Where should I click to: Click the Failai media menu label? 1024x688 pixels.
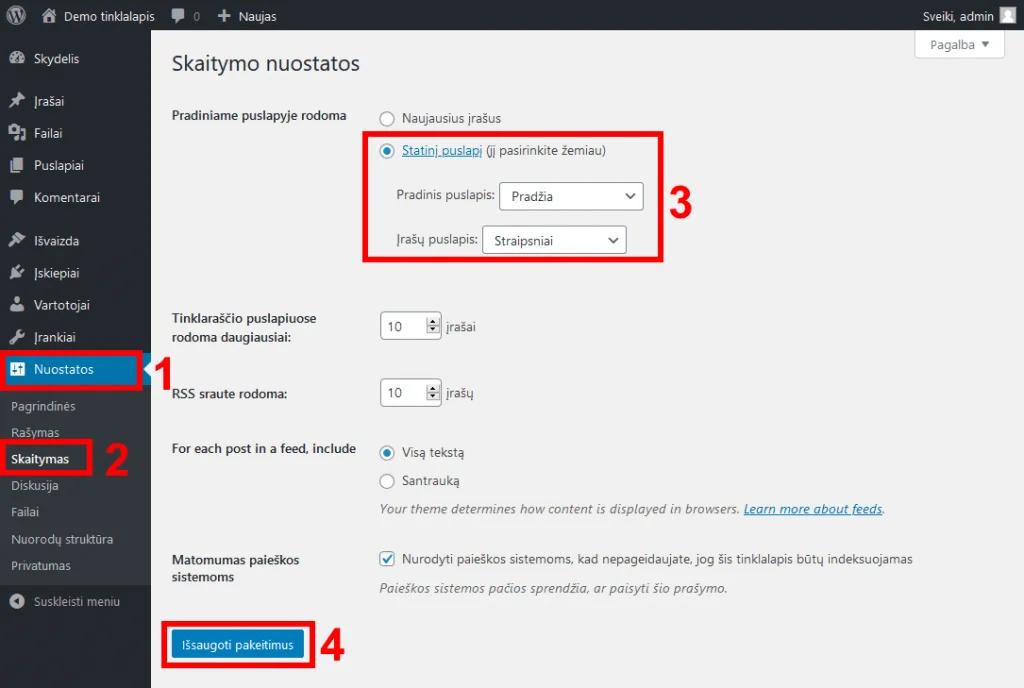click(48, 133)
